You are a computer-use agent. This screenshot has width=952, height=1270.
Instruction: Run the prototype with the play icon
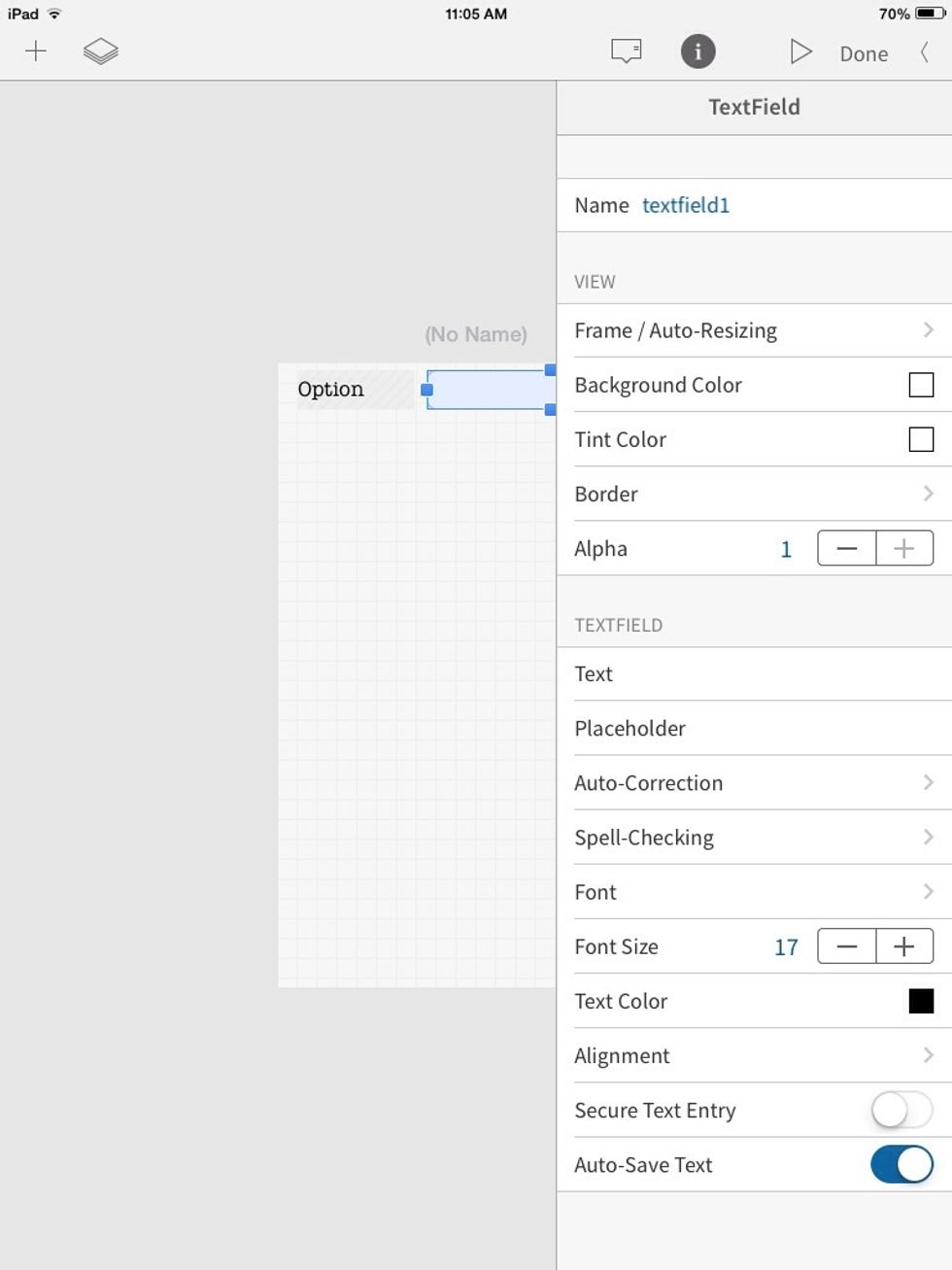[x=800, y=51]
